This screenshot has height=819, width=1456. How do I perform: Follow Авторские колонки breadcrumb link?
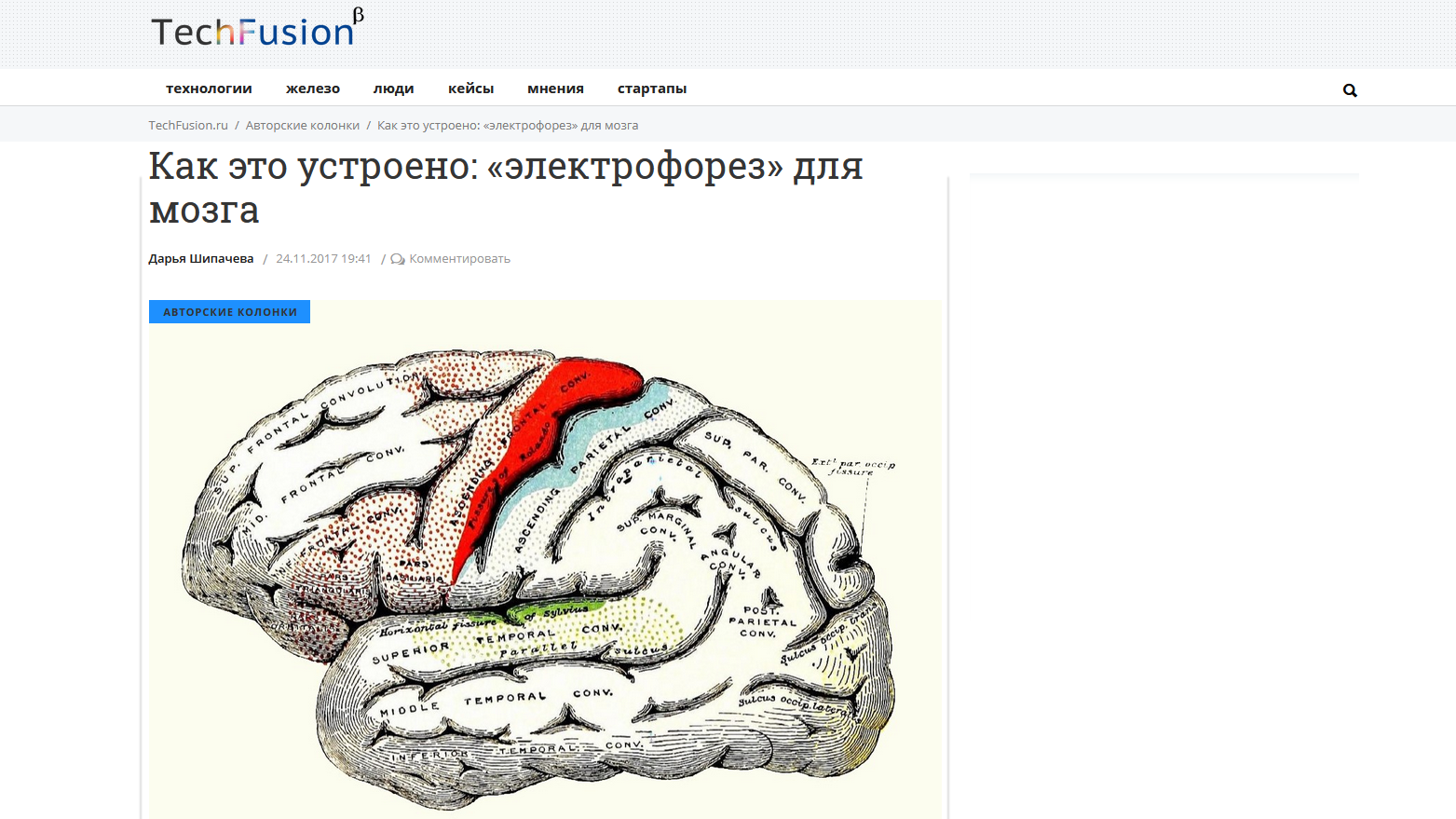pyautogui.click(x=303, y=125)
